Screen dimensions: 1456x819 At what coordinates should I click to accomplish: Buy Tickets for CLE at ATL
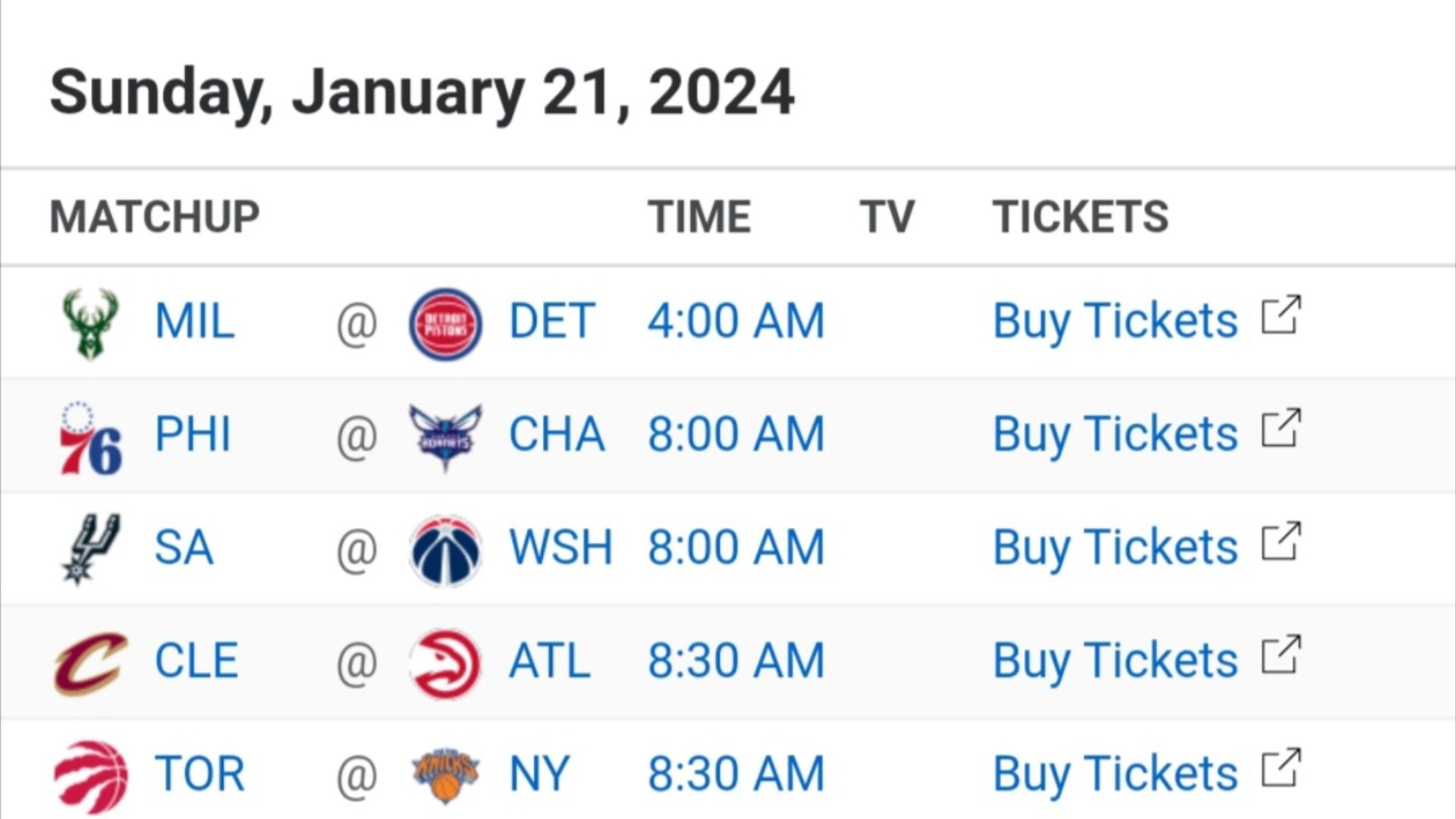click(1115, 661)
